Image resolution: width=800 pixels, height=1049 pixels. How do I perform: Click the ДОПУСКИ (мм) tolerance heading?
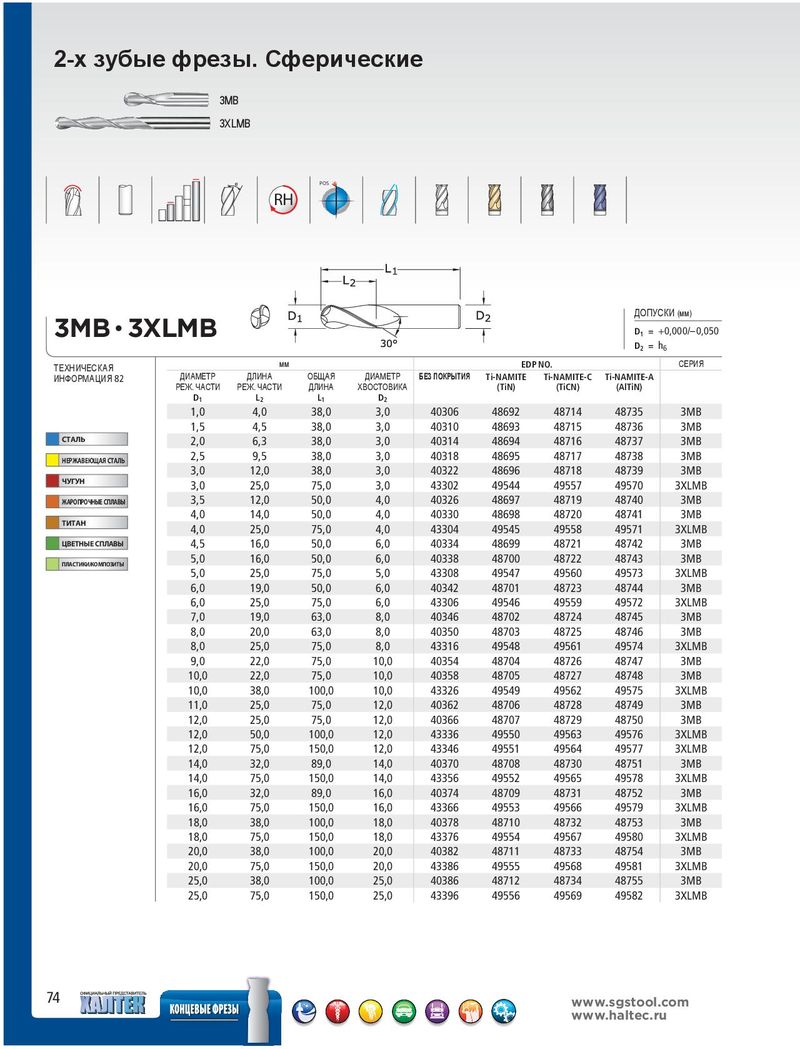tap(663, 313)
